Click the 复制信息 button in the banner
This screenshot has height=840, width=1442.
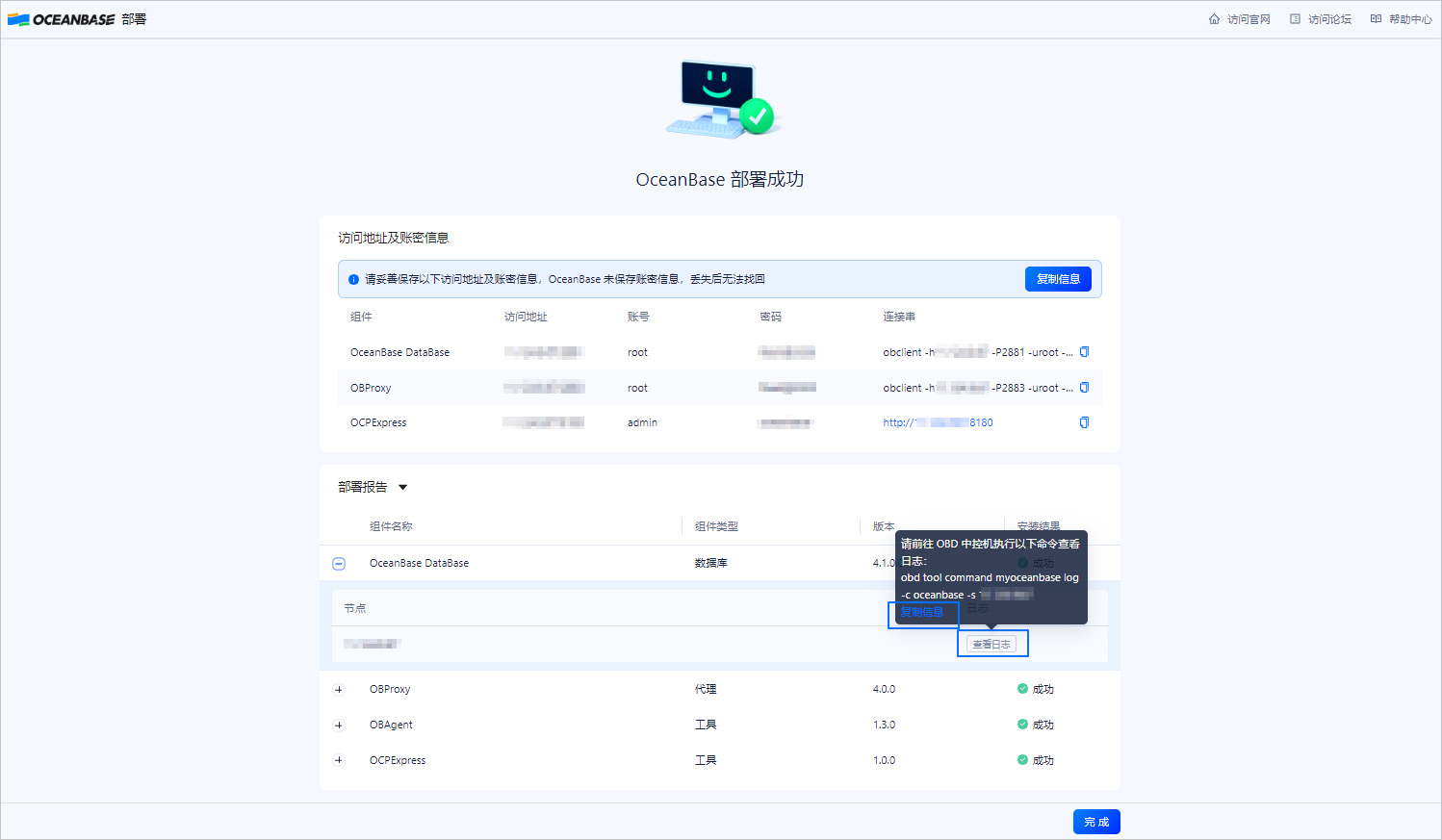point(1059,279)
